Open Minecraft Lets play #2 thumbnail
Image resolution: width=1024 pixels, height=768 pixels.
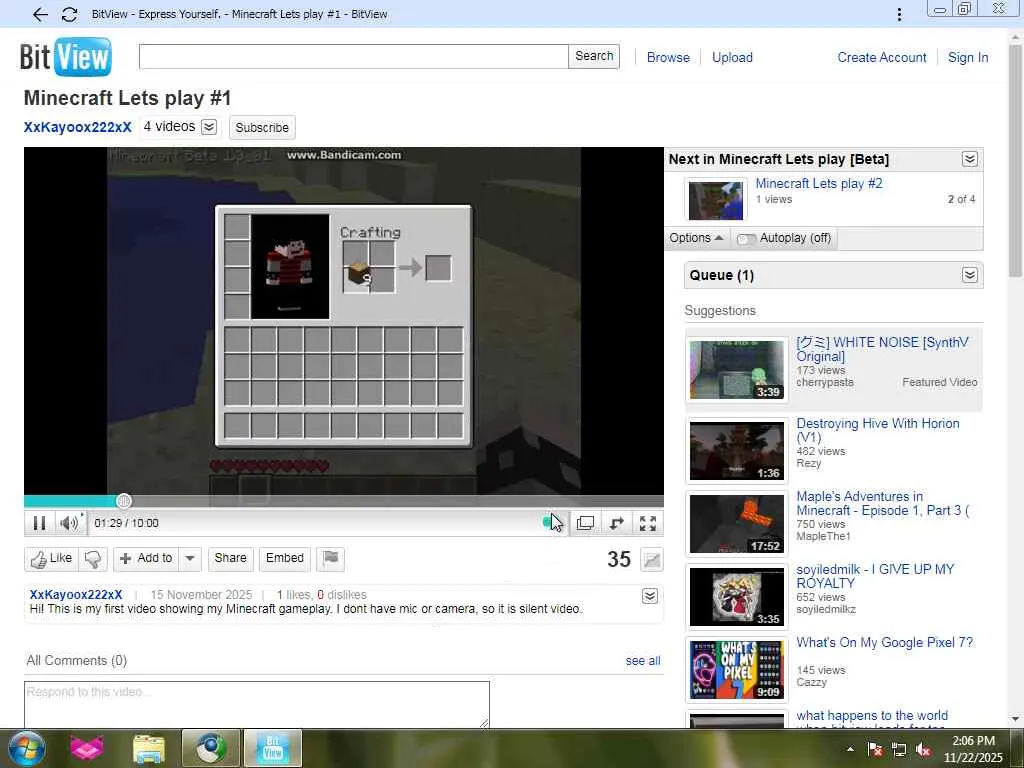[x=716, y=200]
